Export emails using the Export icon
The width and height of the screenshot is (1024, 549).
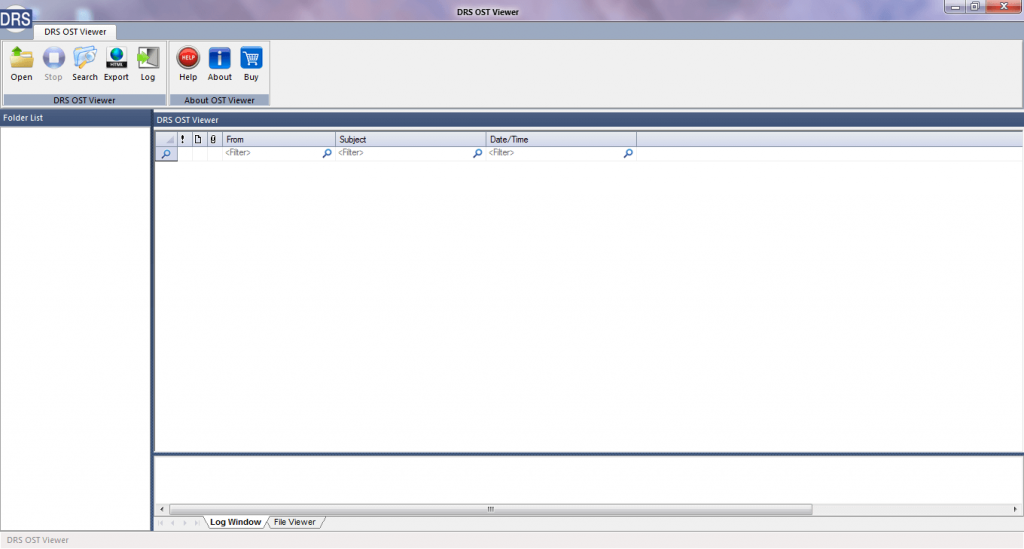(116, 63)
